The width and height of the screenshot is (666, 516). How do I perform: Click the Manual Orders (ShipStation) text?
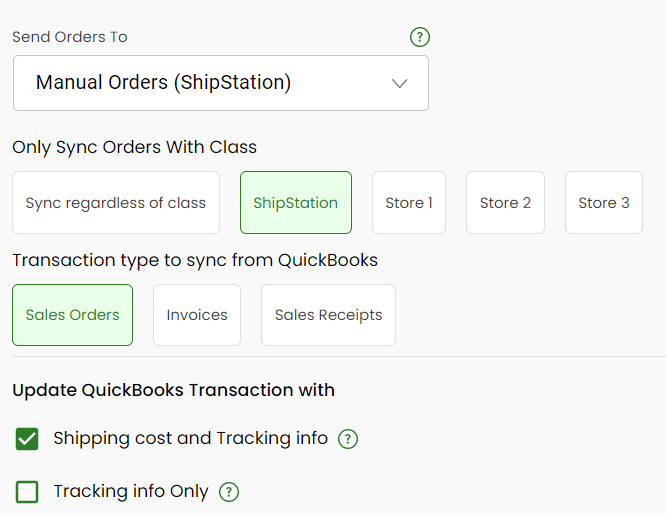tap(164, 82)
